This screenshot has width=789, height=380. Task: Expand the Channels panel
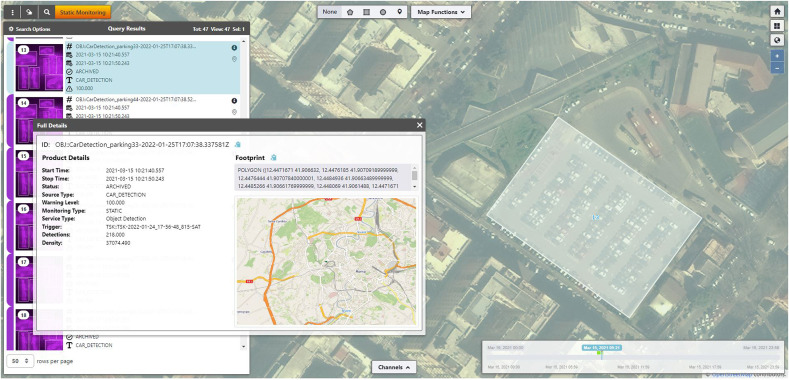394,367
